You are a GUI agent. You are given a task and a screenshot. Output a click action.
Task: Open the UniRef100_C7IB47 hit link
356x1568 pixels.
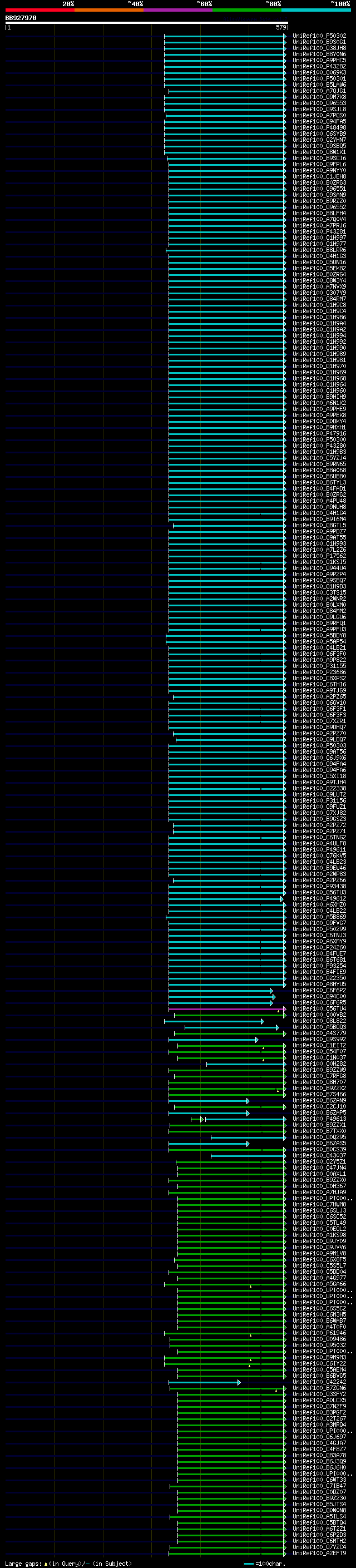pos(319,1486)
